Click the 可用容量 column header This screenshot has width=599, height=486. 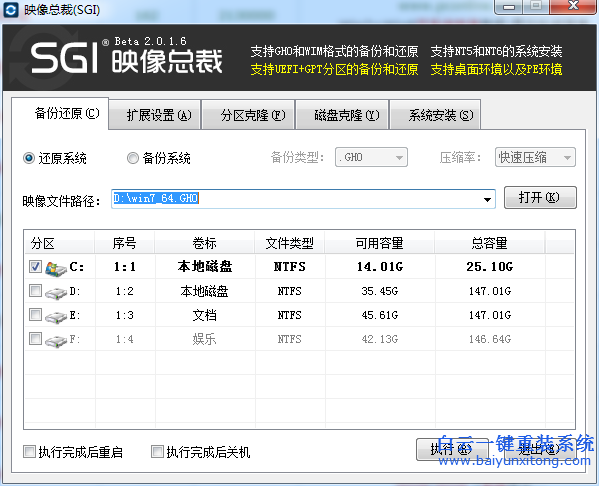380,243
